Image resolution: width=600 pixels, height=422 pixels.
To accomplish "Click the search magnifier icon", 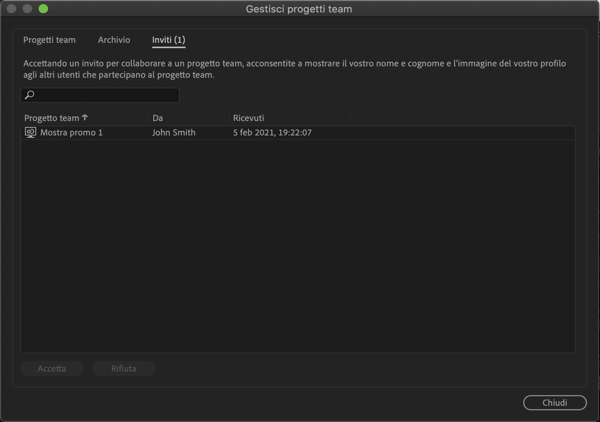I will [x=29, y=95].
